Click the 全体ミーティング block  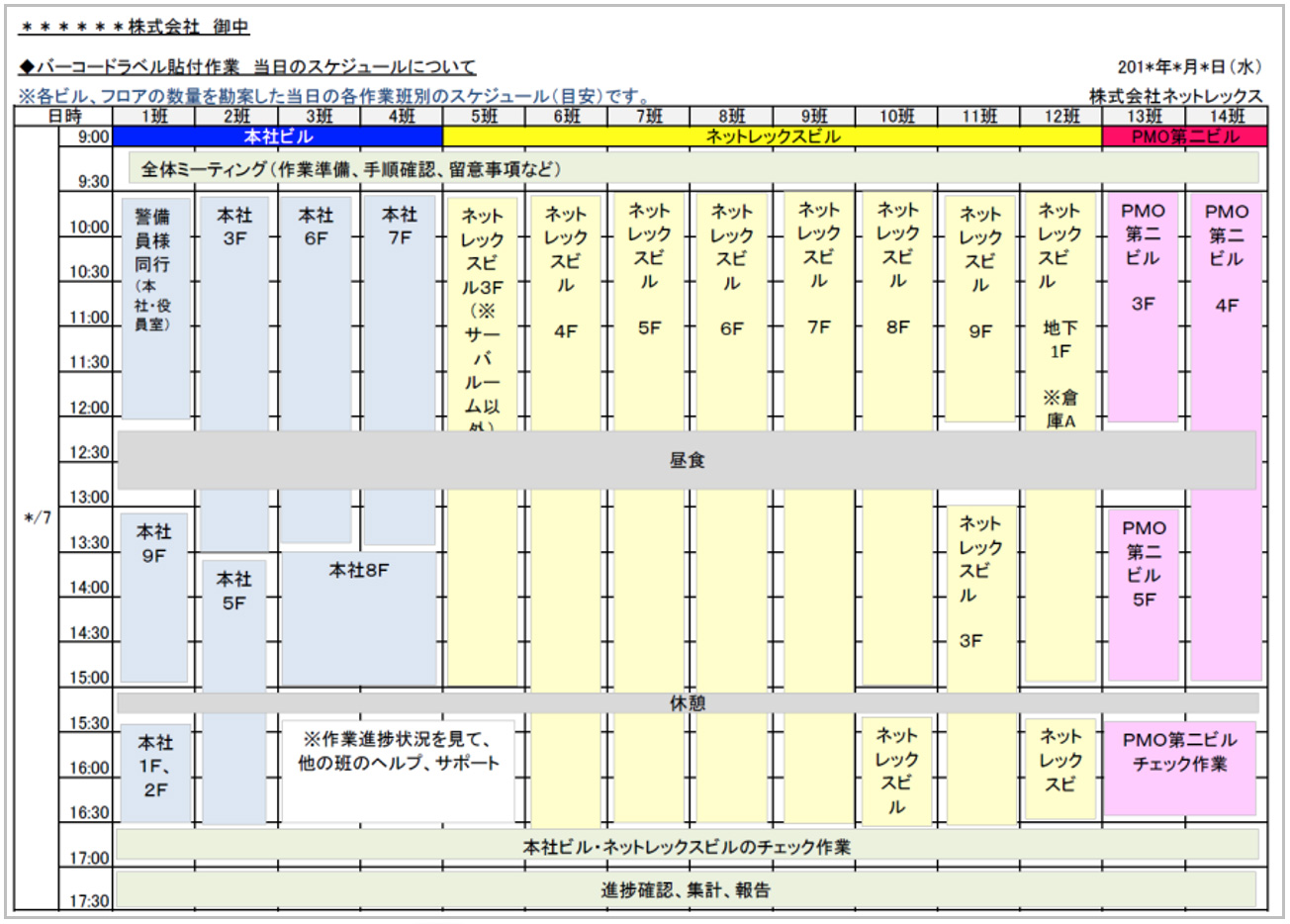[x=692, y=169]
